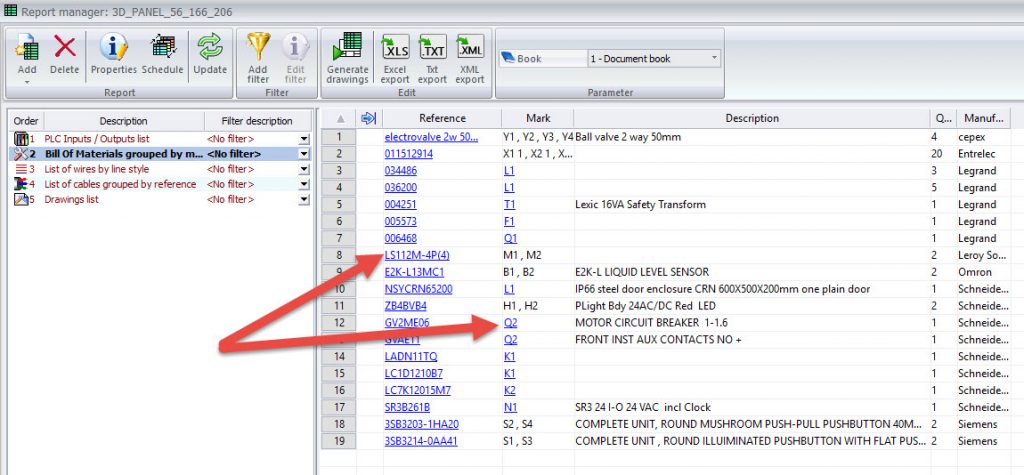
Task: Select row number 19 header
Action: pyautogui.click(x=339, y=441)
